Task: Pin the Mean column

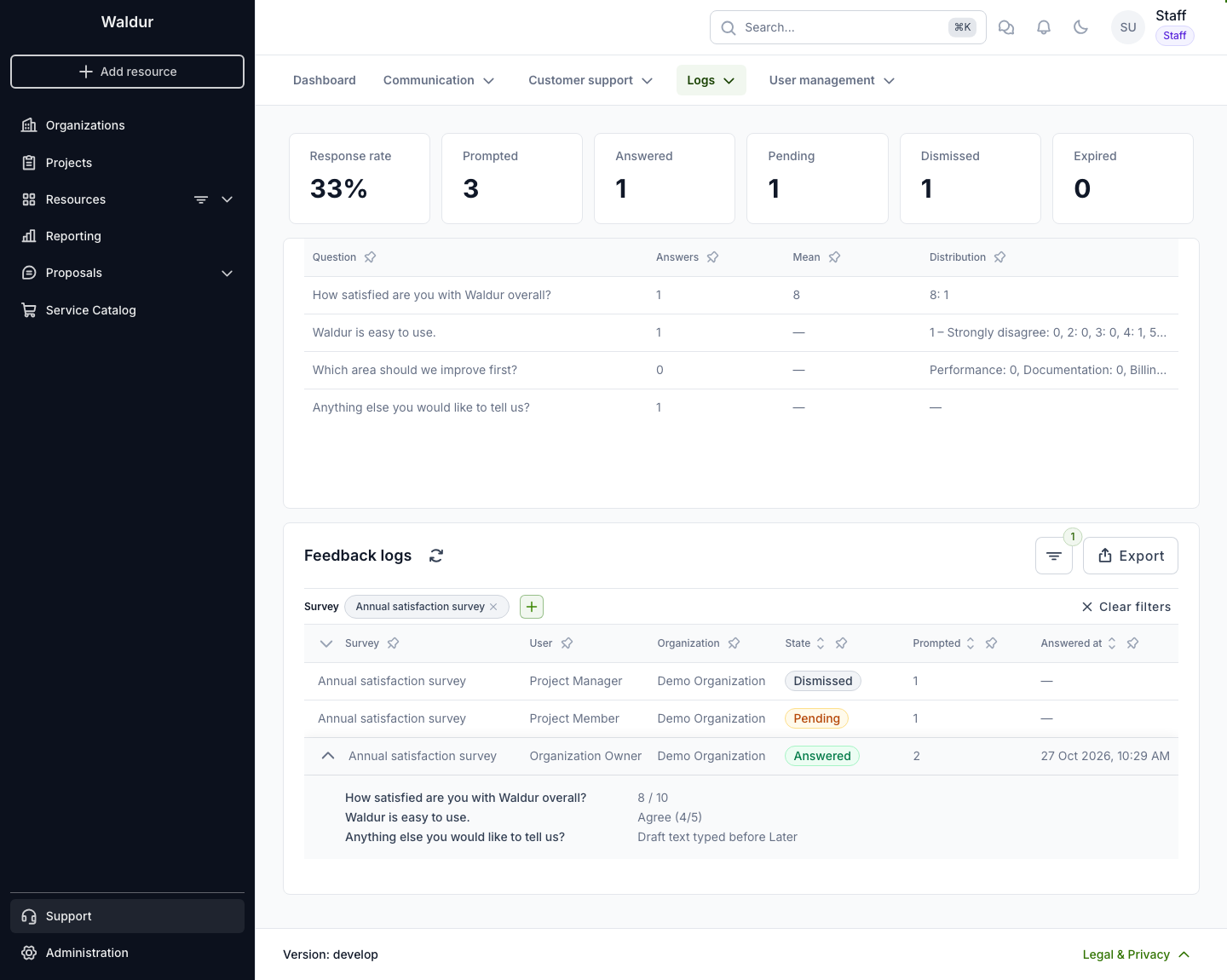Action: click(834, 257)
